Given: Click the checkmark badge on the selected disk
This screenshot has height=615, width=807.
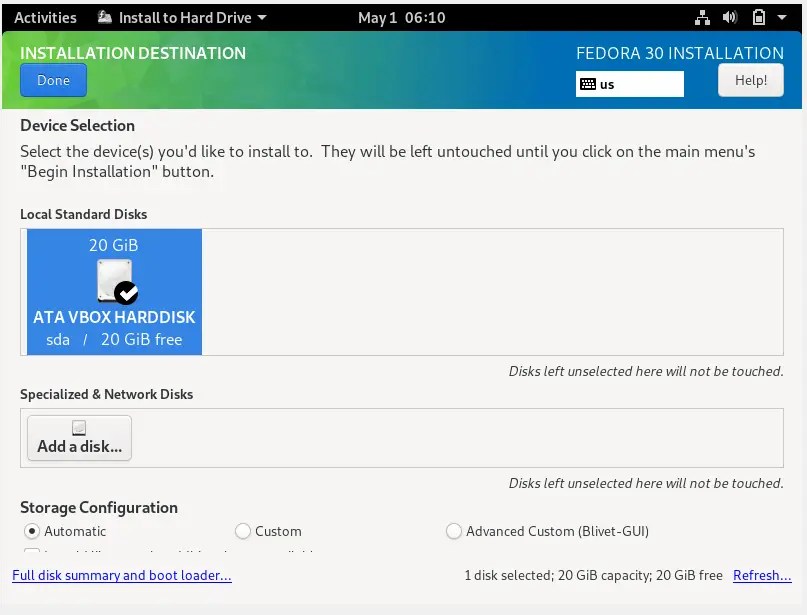Looking at the screenshot, I should pyautogui.click(x=126, y=291).
